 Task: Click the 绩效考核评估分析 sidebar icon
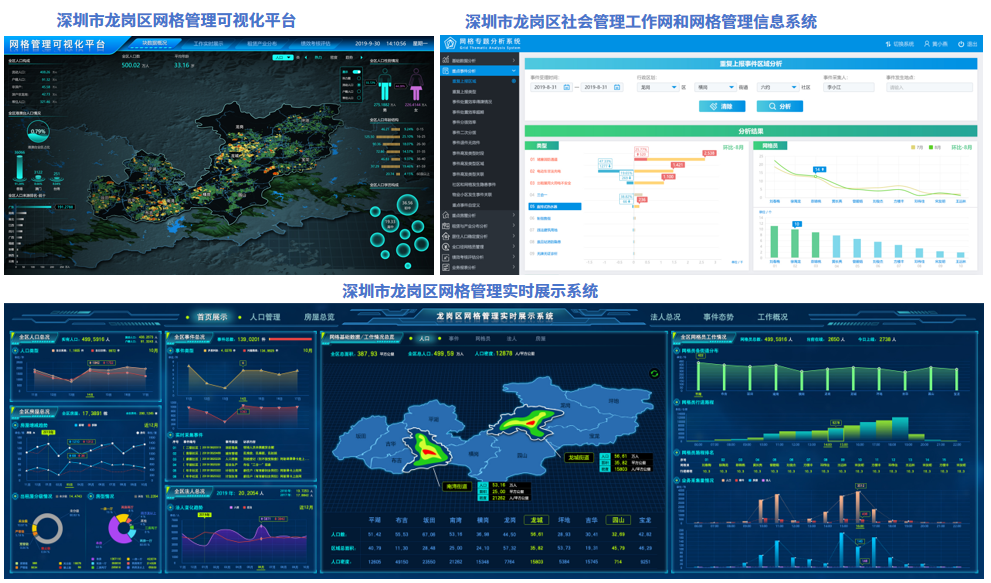pos(446,257)
